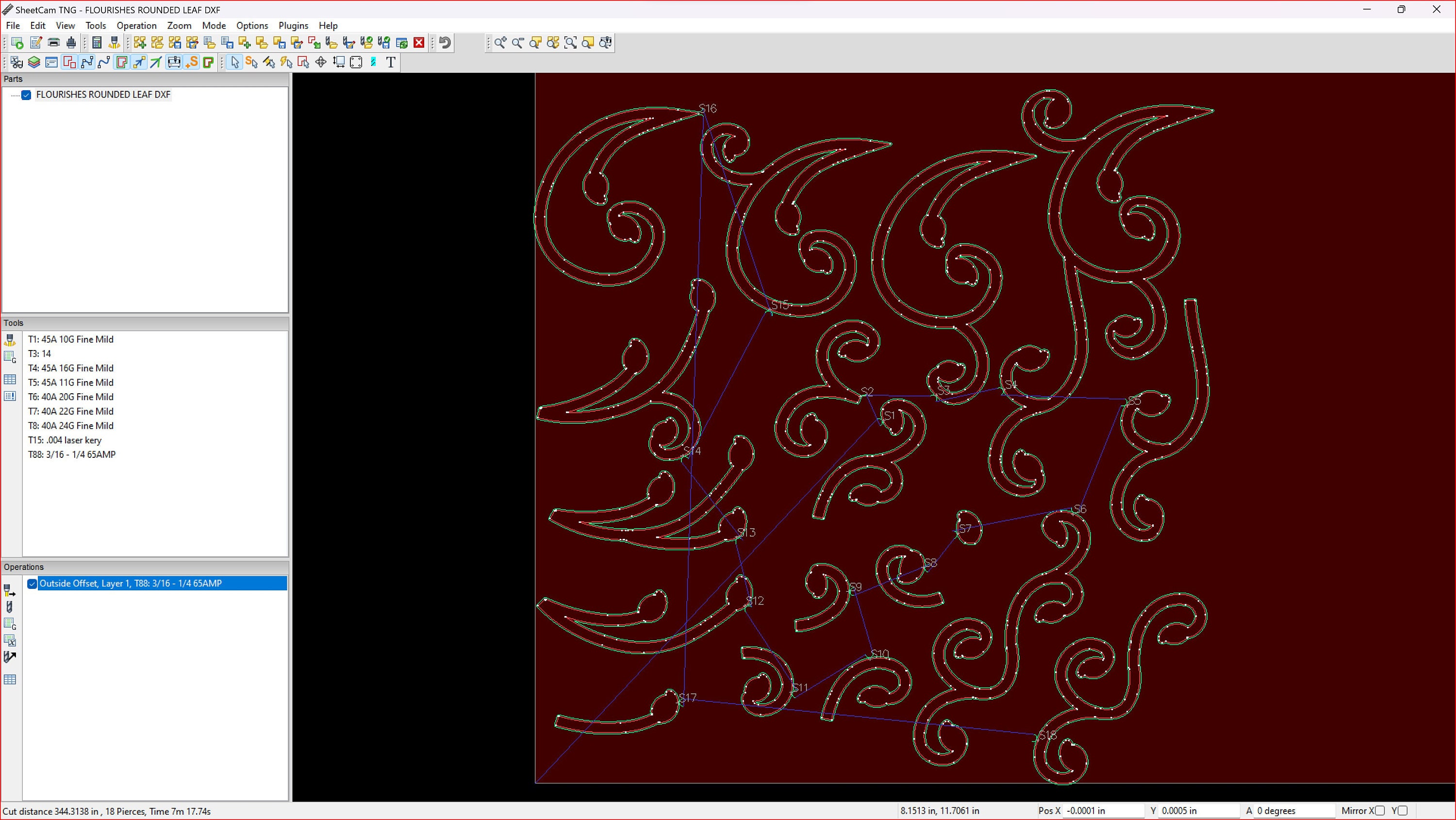
Task: Open the layers icon on the lower toolbar
Action: 34,62
